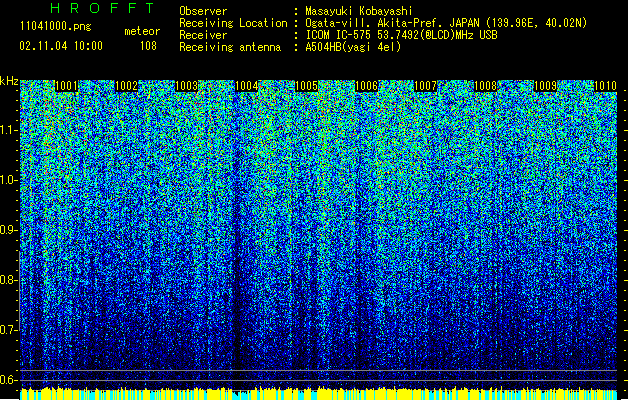Click the 'Receiving Location' field label
The width and height of the screenshot is (629, 400).
coord(233,23)
